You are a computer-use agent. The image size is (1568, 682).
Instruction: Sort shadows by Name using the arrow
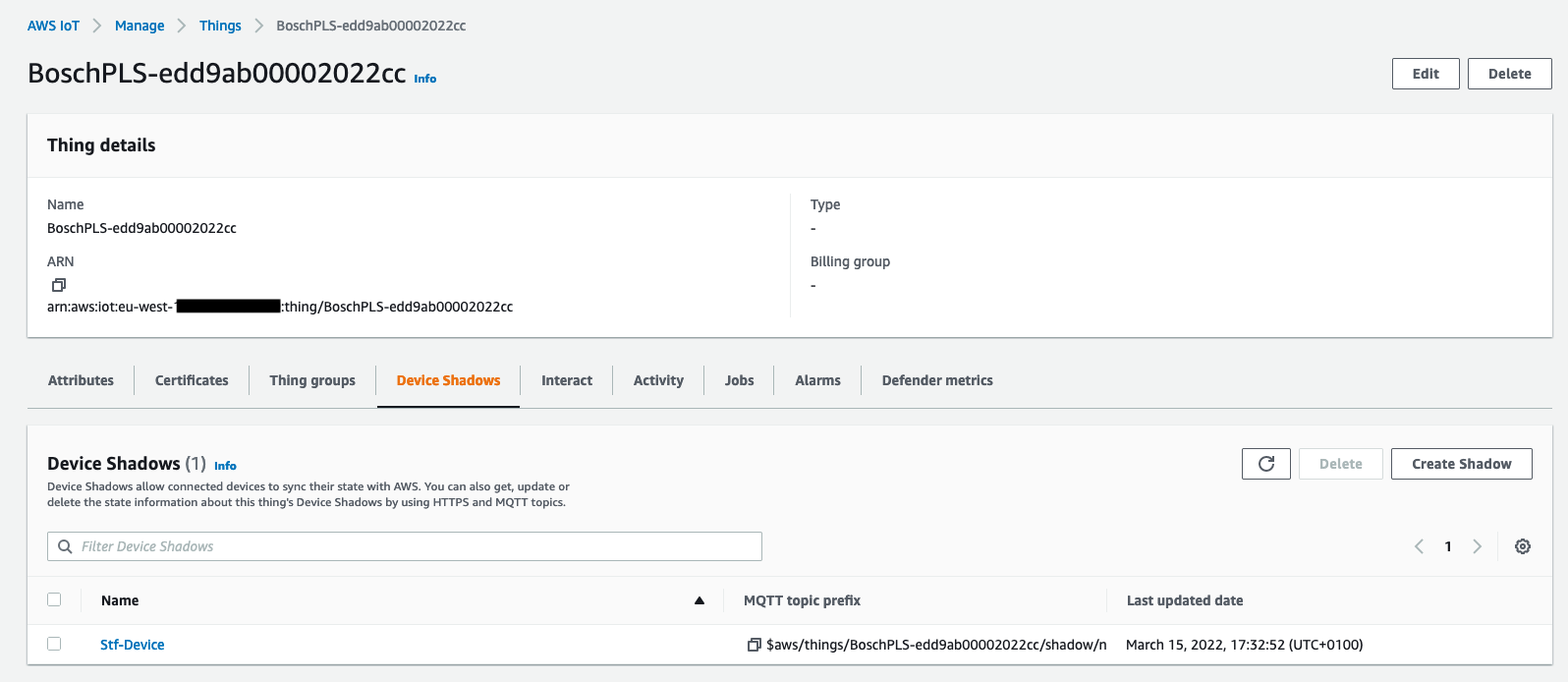[x=700, y=600]
